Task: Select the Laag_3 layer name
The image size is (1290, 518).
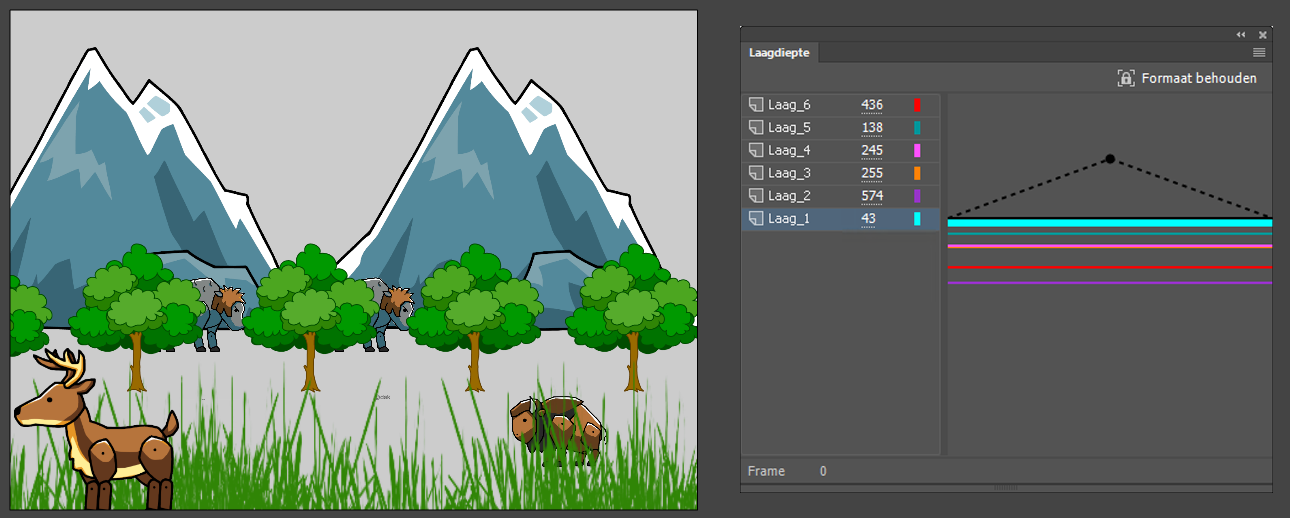Action: (789, 173)
